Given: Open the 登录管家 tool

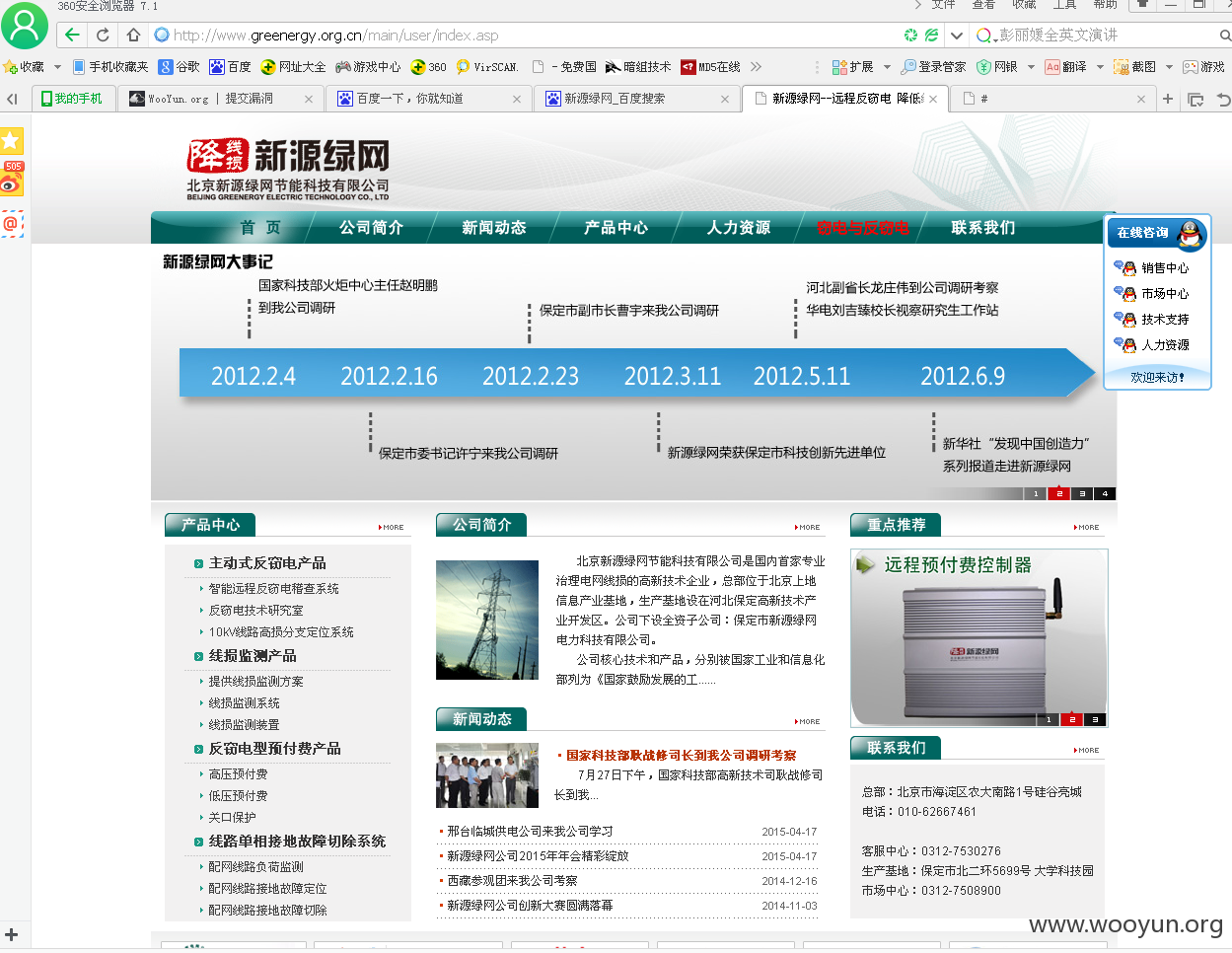Looking at the screenshot, I should click(x=933, y=67).
